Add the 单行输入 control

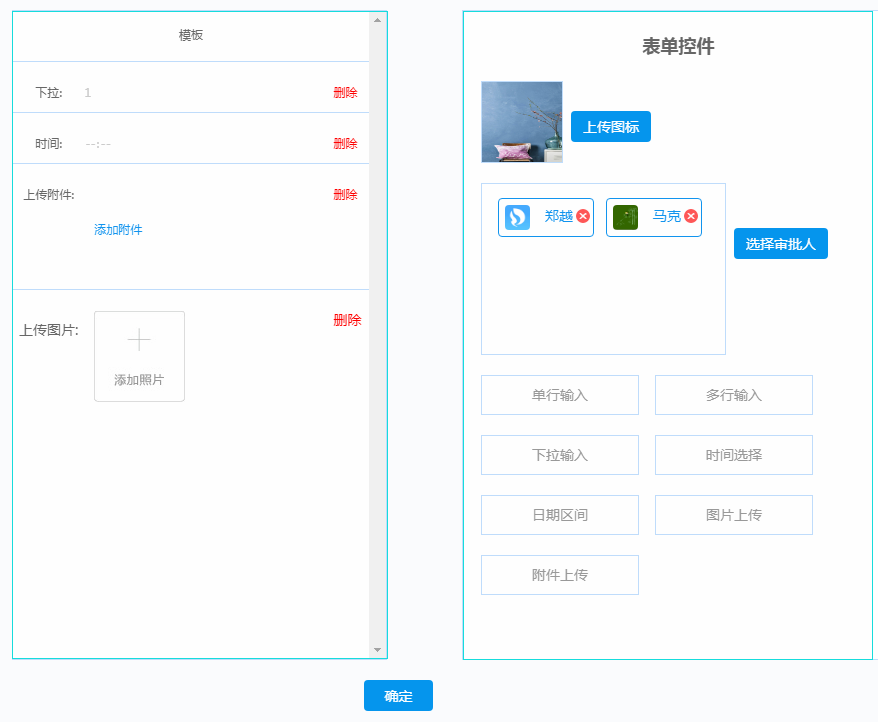pos(559,395)
